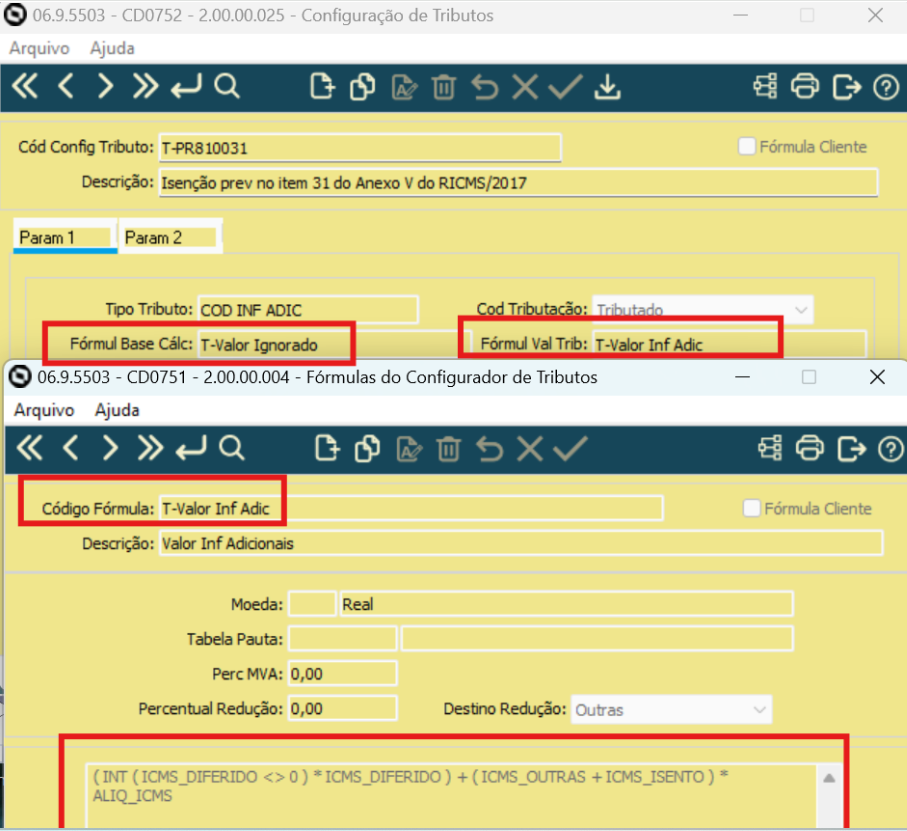Image resolution: width=907 pixels, height=831 pixels.
Task: Click Cód Config Tributo field
Action: (x=360, y=148)
